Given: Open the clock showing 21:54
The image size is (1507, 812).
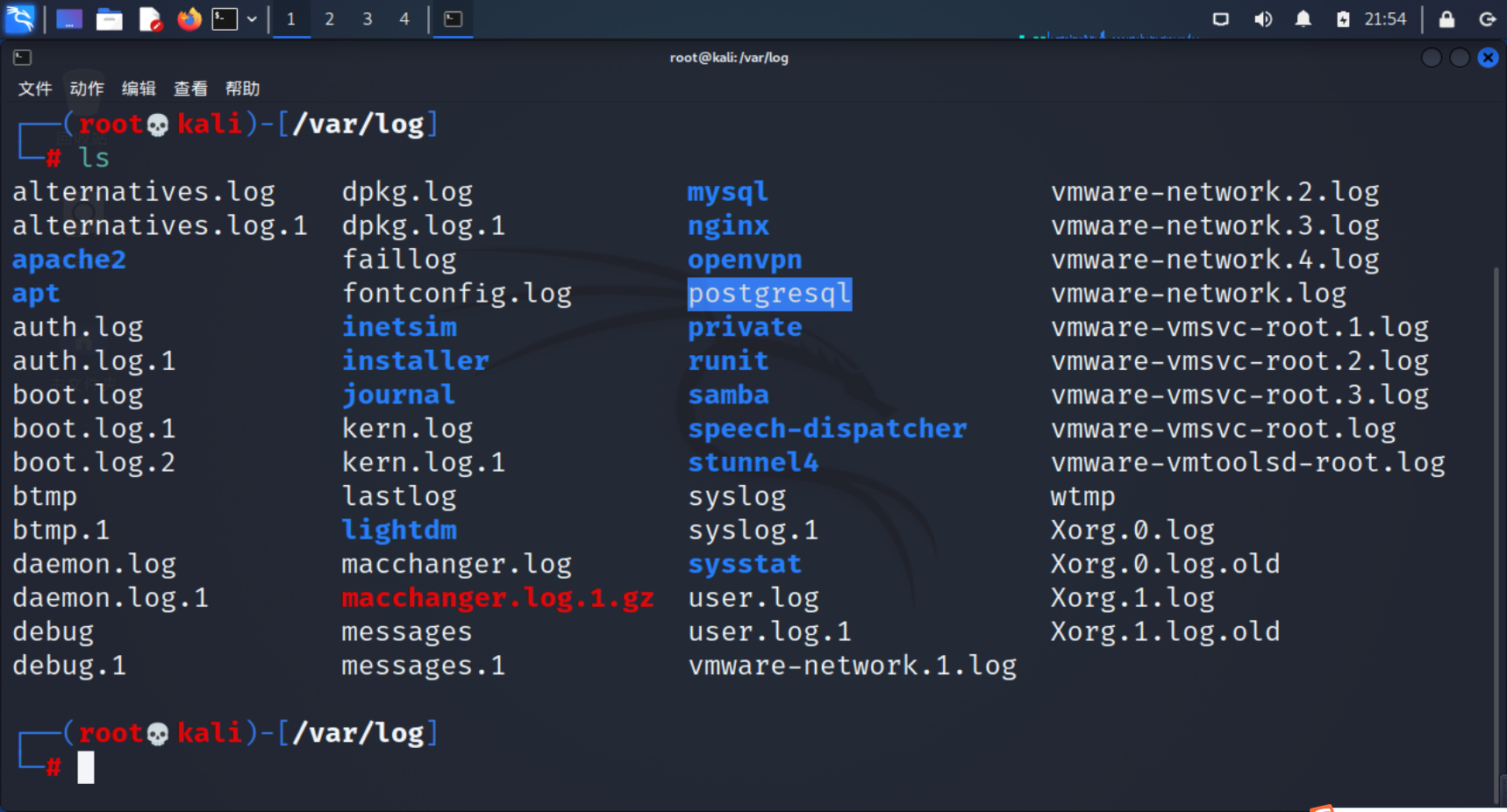Looking at the screenshot, I should coord(1385,18).
